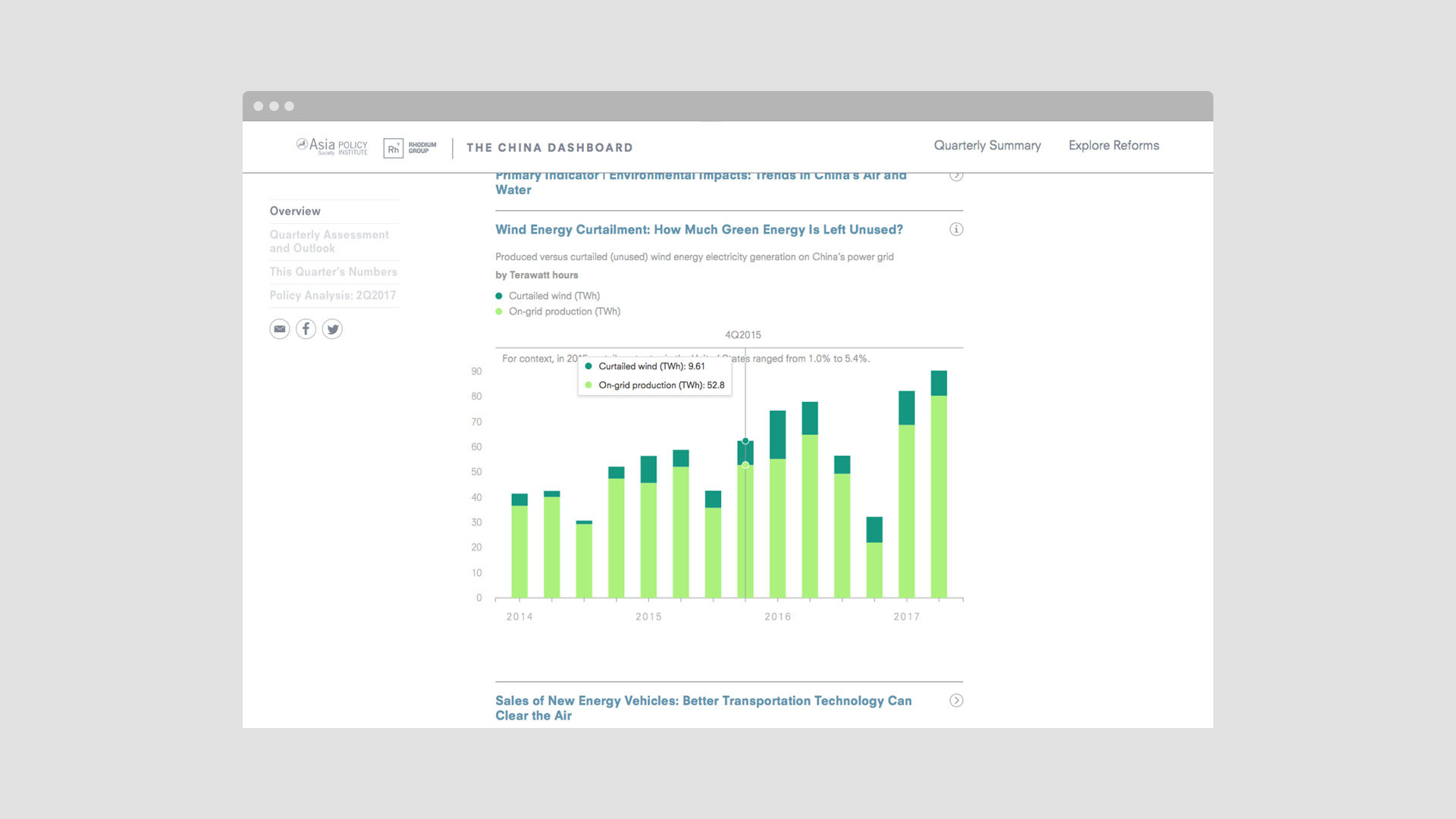Open Environmental Impacts primary indicator heading
The width and height of the screenshot is (1456, 819).
tap(701, 184)
